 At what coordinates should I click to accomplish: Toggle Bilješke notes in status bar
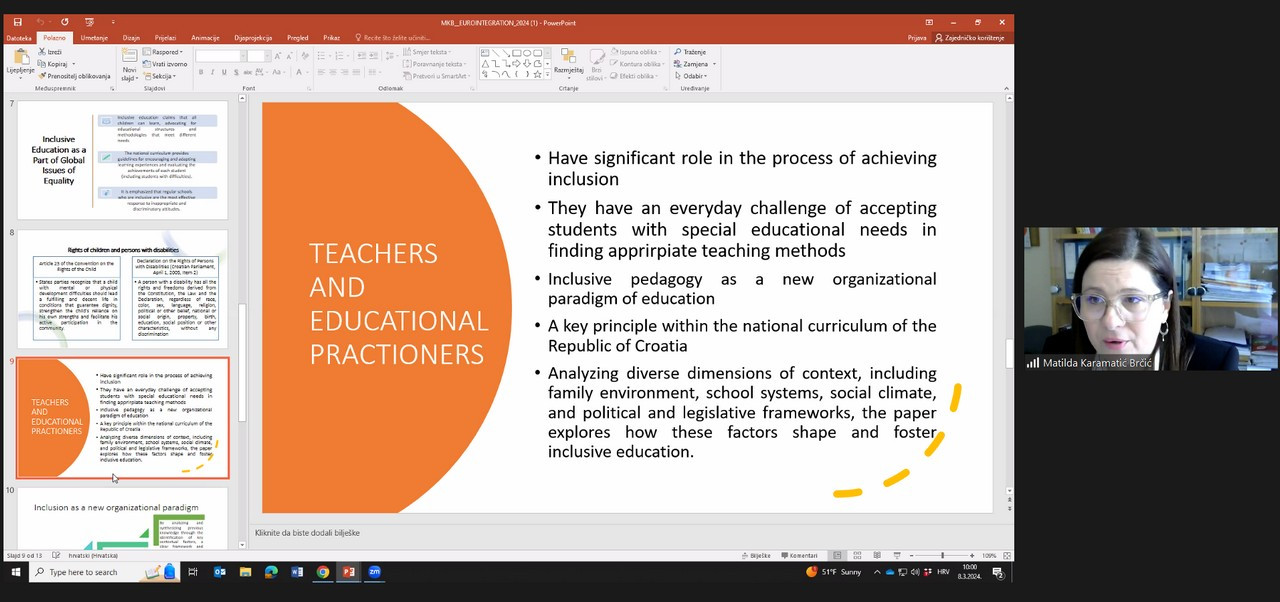[756, 555]
